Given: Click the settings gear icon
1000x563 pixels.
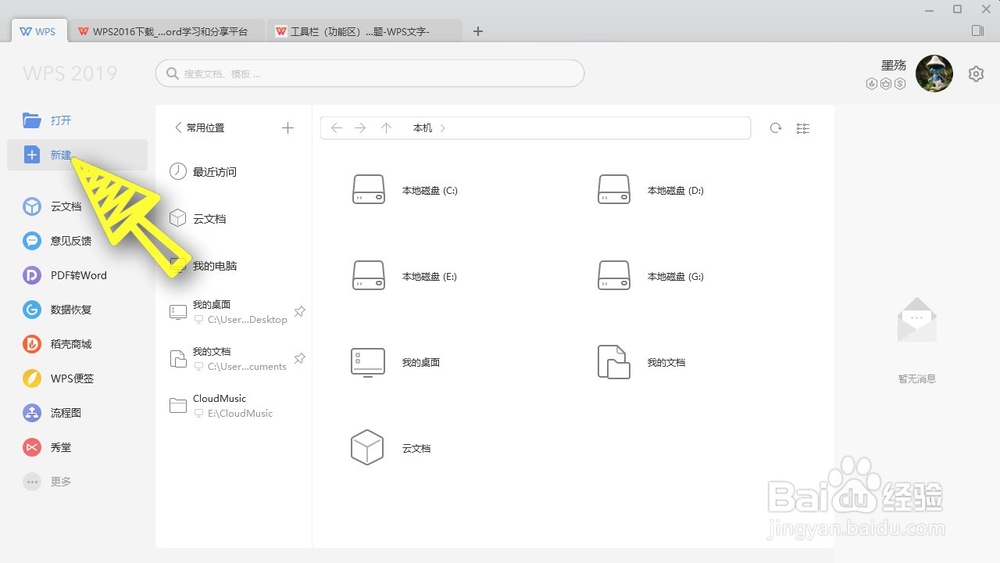Looking at the screenshot, I should tap(976, 74).
